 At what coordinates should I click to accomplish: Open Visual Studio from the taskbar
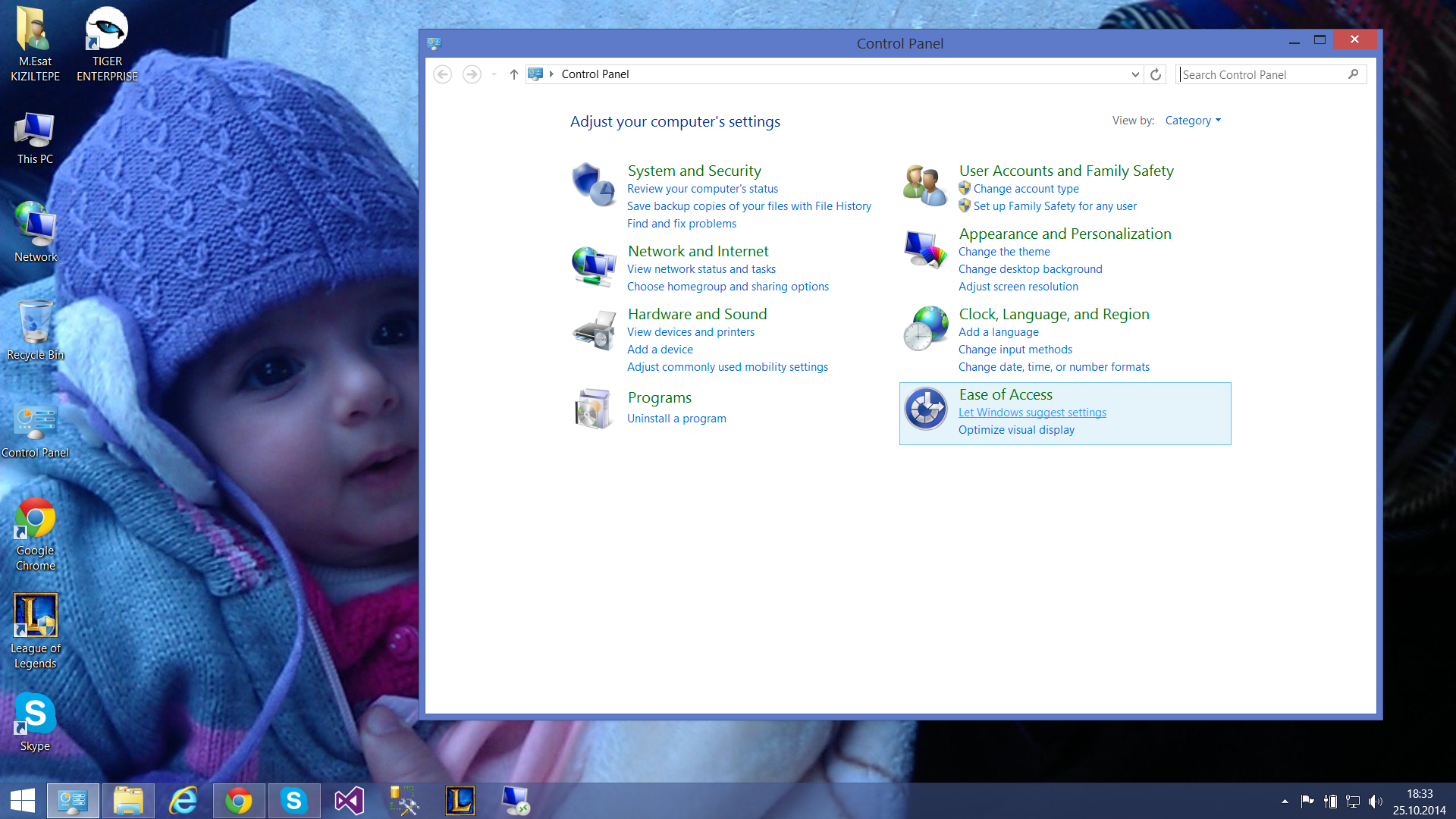349,801
